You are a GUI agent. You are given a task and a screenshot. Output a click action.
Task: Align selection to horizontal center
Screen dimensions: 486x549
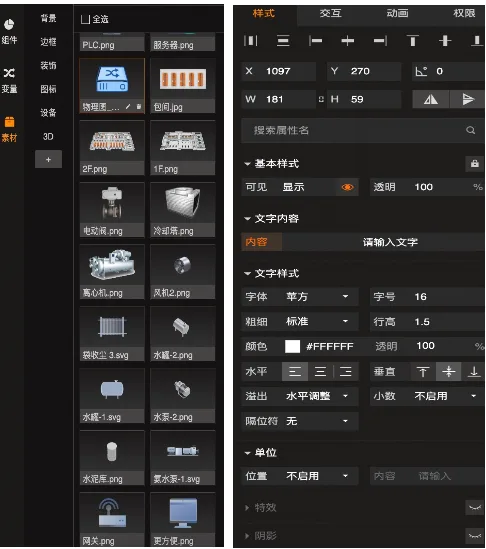[x=348, y=41]
